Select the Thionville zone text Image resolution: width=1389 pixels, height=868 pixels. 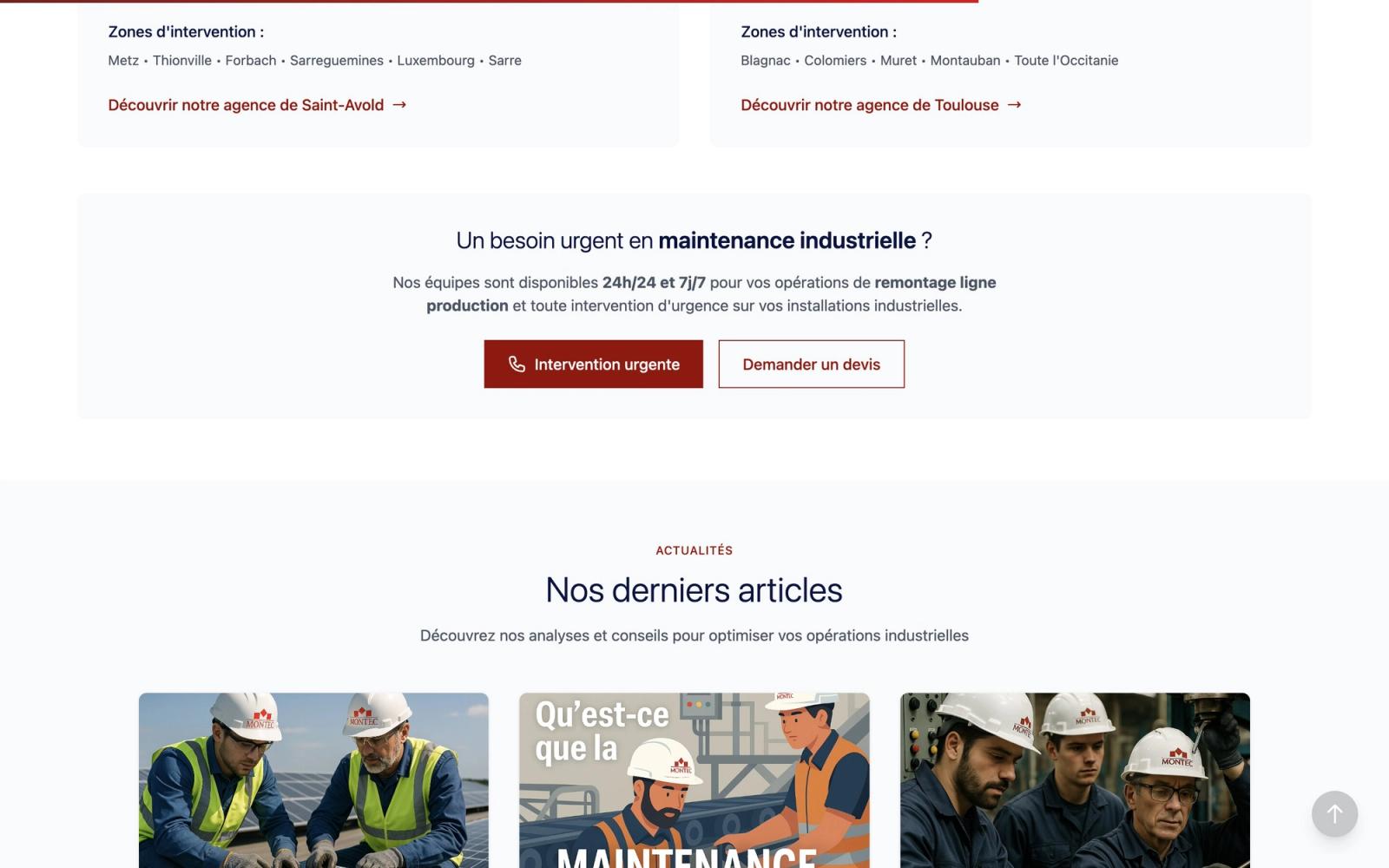pyautogui.click(x=182, y=61)
